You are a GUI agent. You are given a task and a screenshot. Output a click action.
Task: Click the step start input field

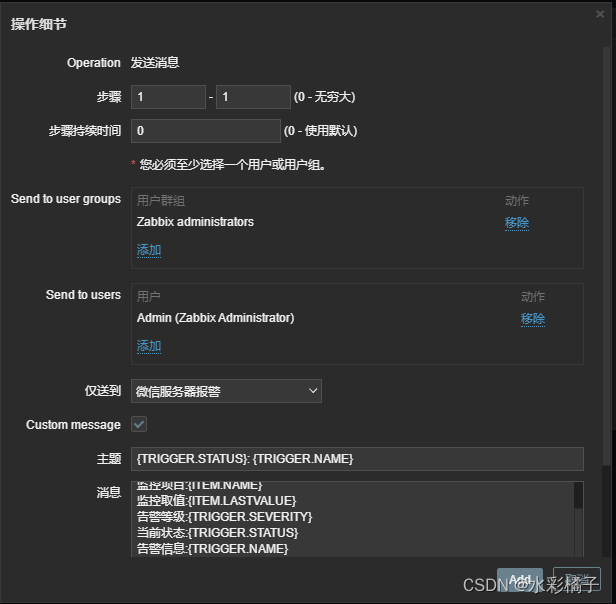point(168,97)
